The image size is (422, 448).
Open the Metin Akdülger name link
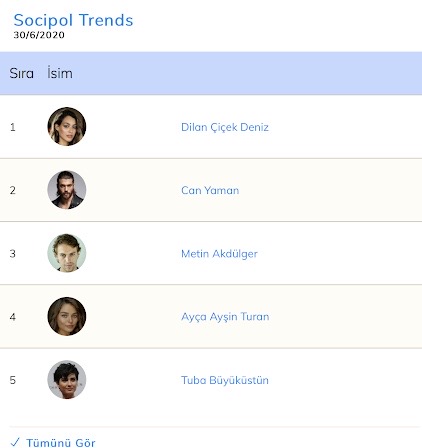[219, 254]
